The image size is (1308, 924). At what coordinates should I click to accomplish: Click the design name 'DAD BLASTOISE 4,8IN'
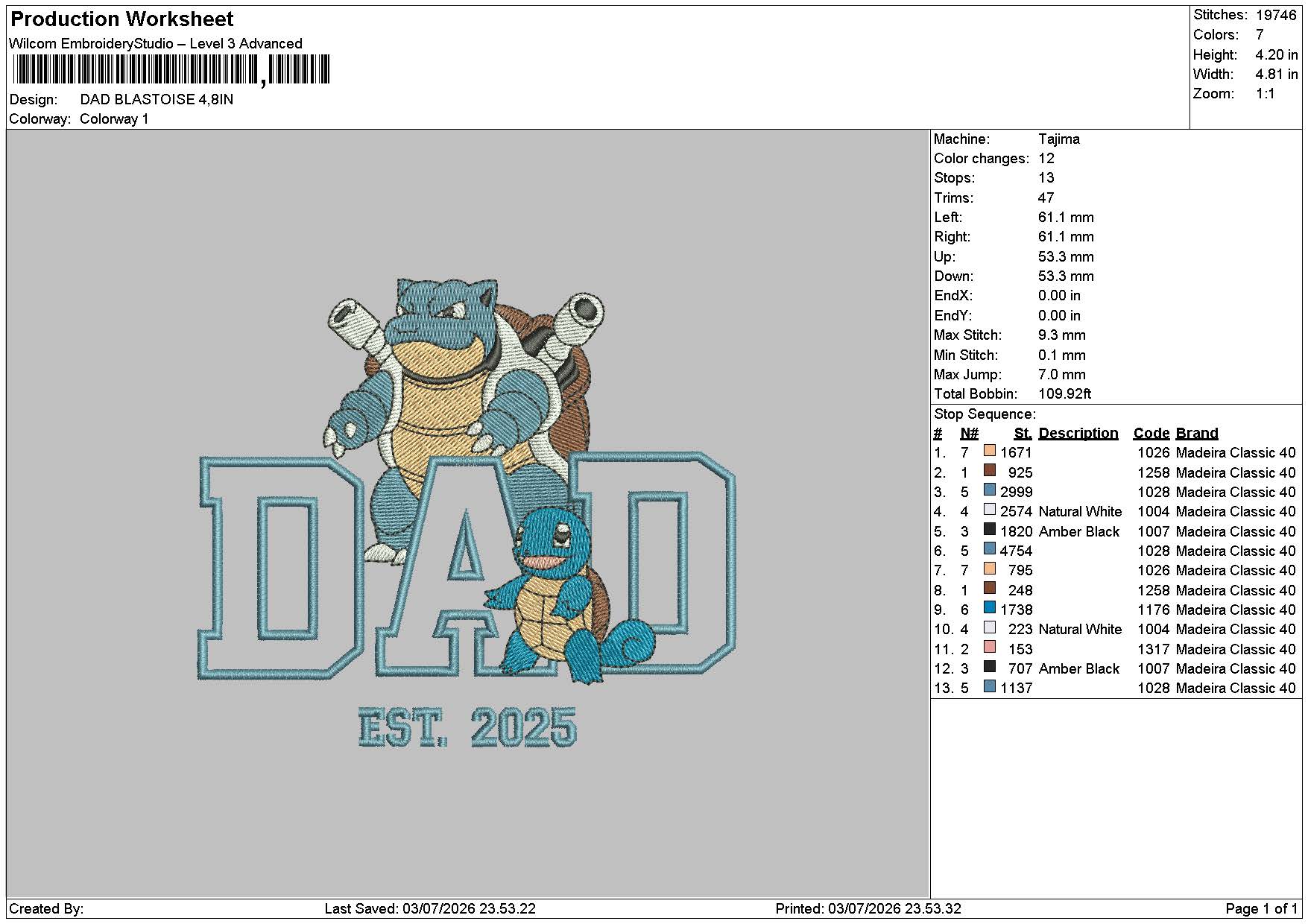point(157,100)
